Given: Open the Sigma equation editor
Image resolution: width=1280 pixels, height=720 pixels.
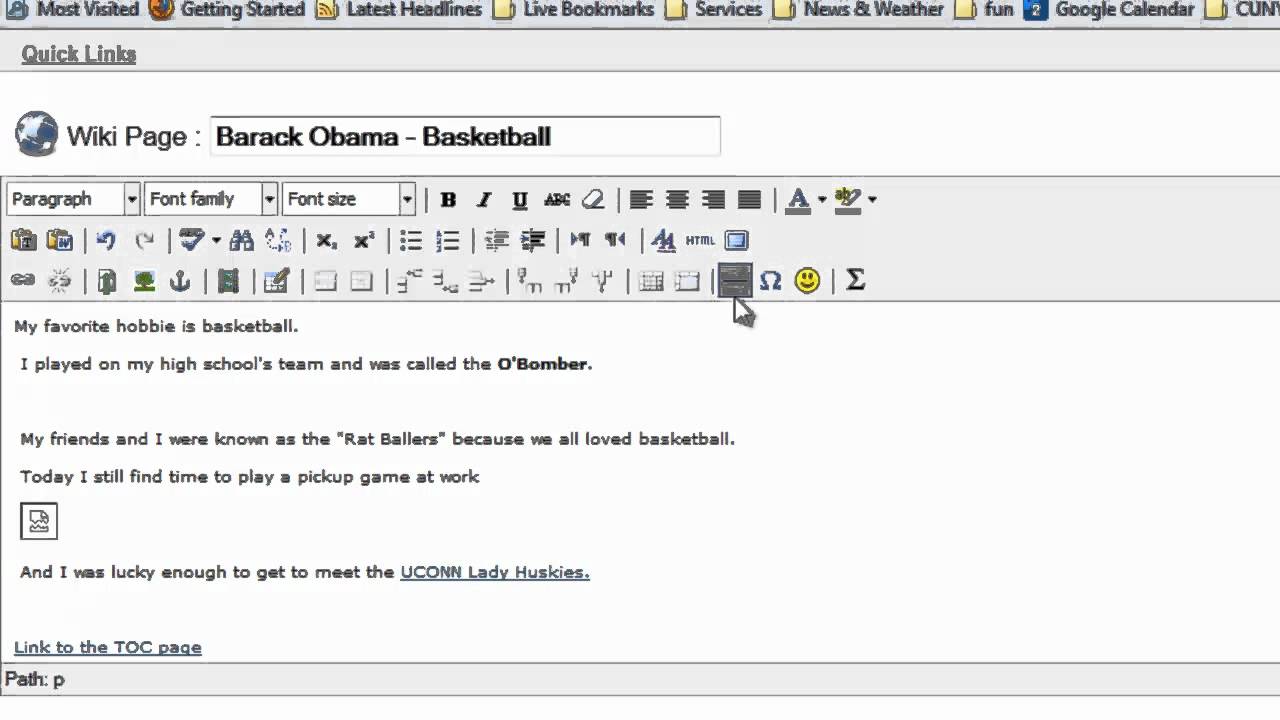Looking at the screenshot, I should (x=855, y=281).
